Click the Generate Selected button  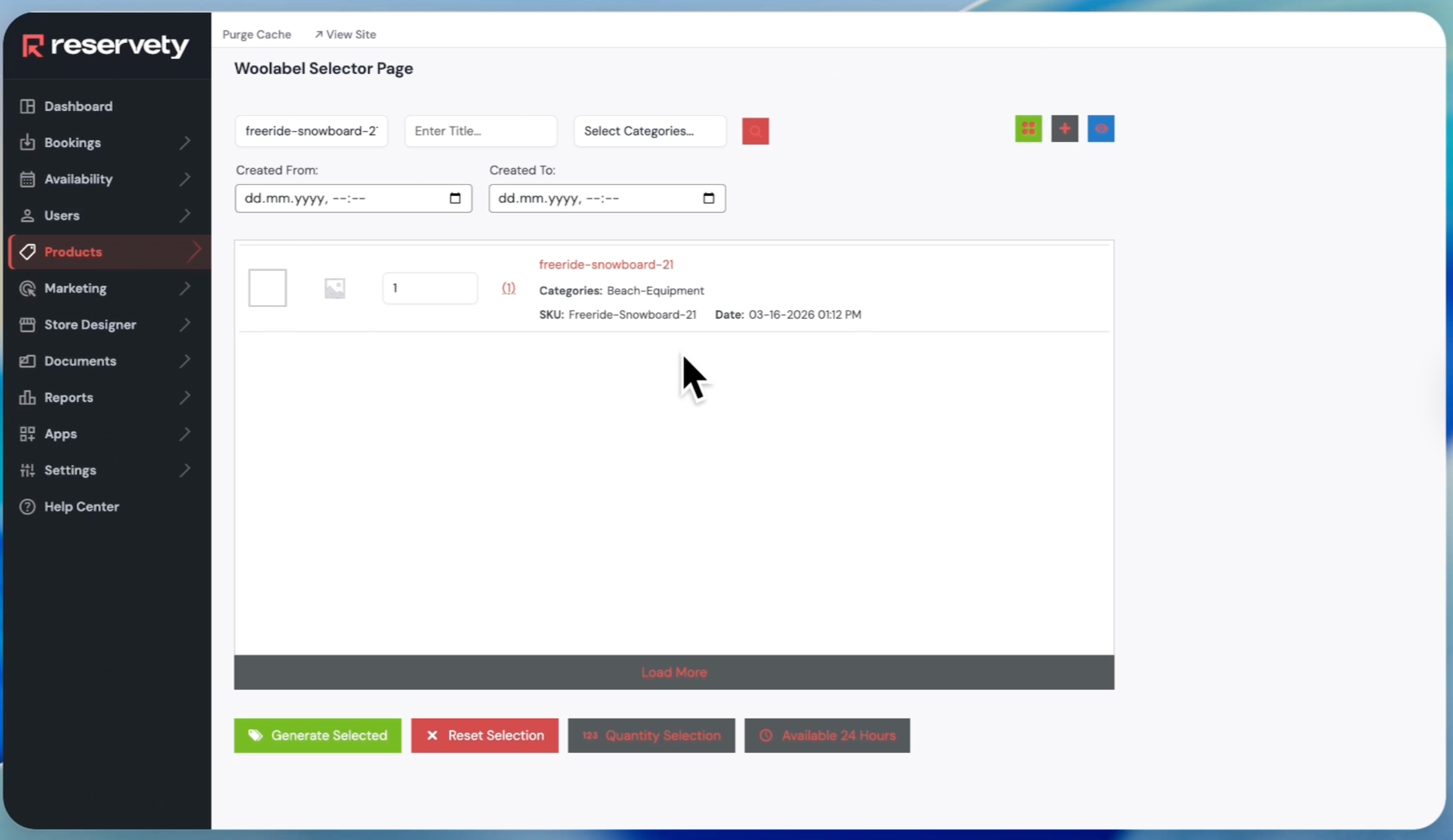[x=318, y=736]
